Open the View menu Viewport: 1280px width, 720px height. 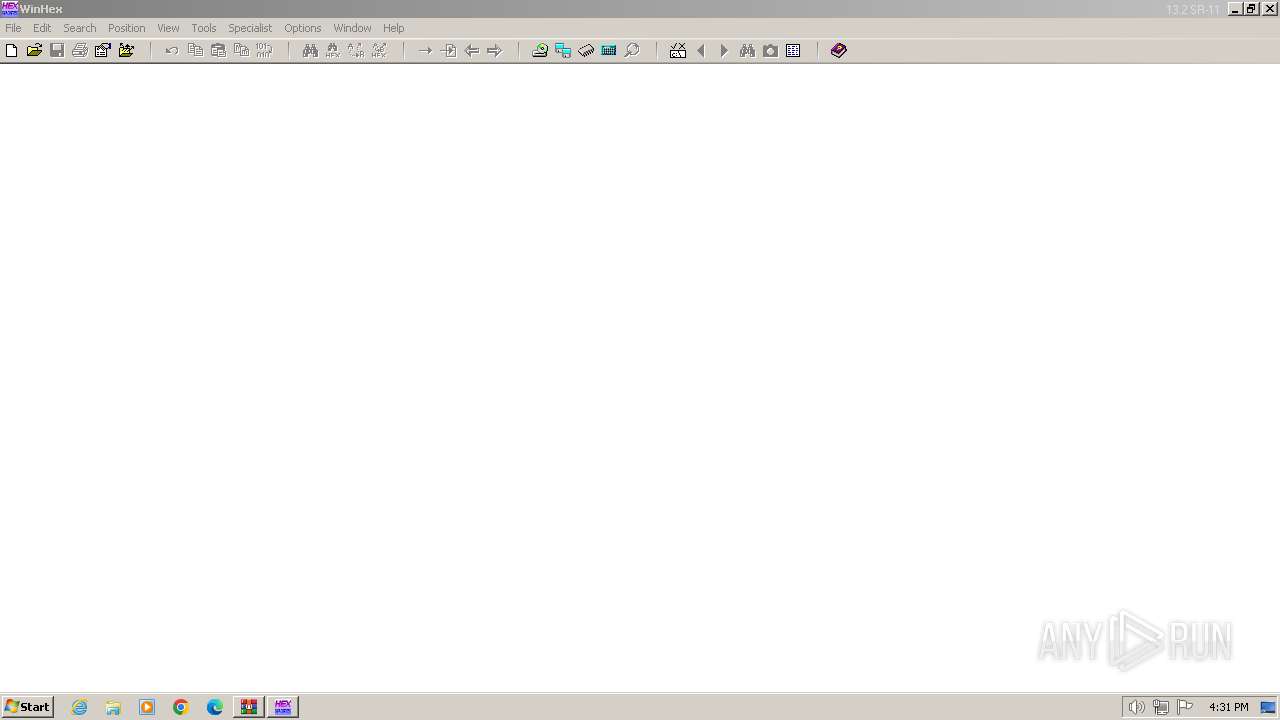[168, 28]
